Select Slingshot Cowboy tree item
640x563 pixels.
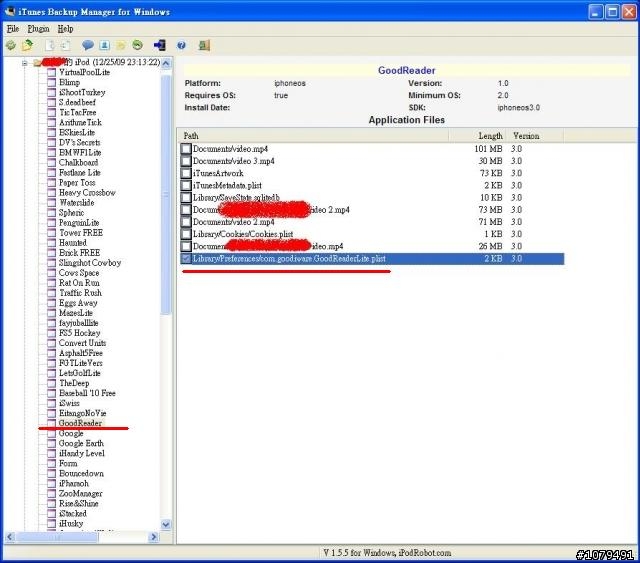[x=90, y=263]
